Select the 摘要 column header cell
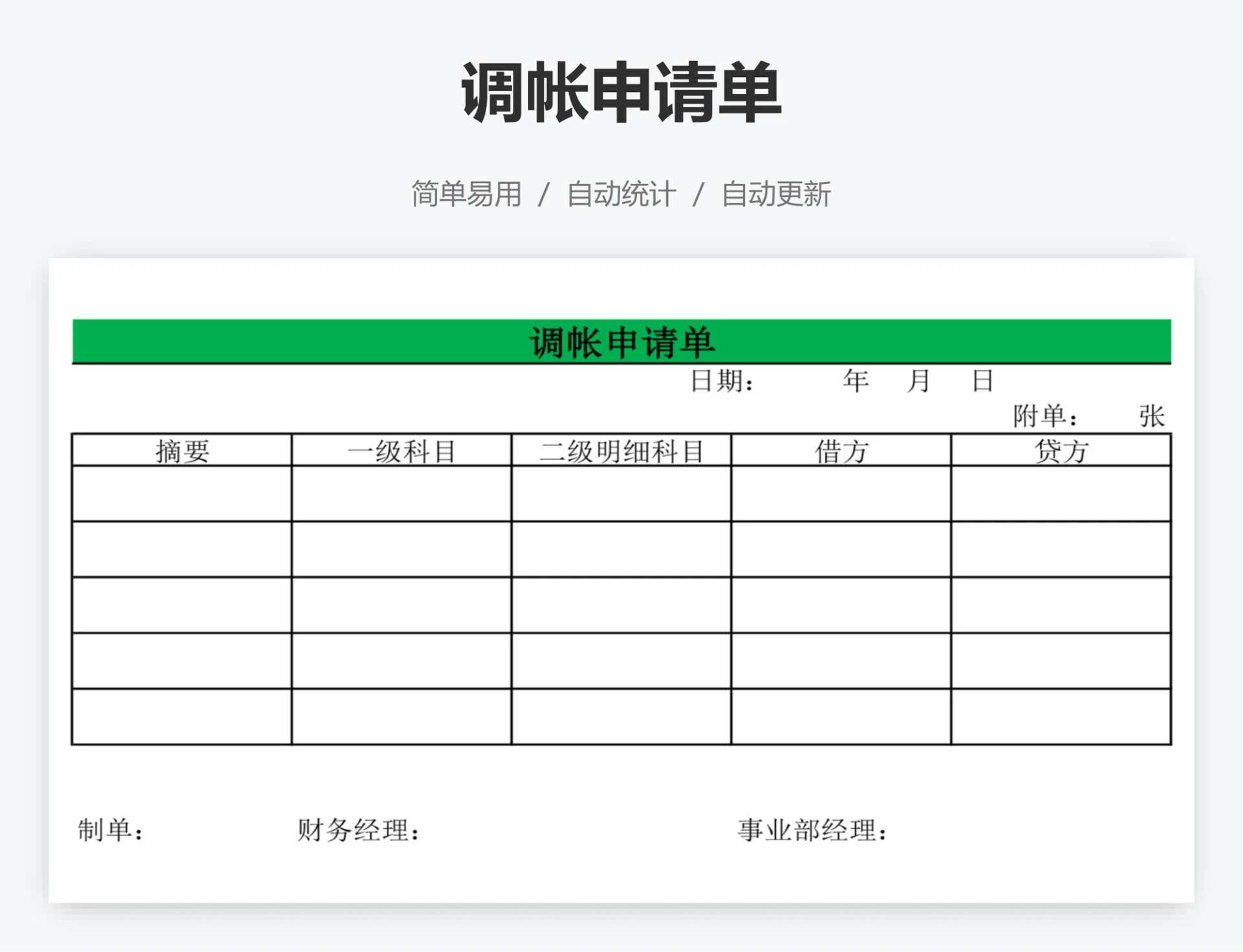The image size is (1243, 952). pos(182,451)
